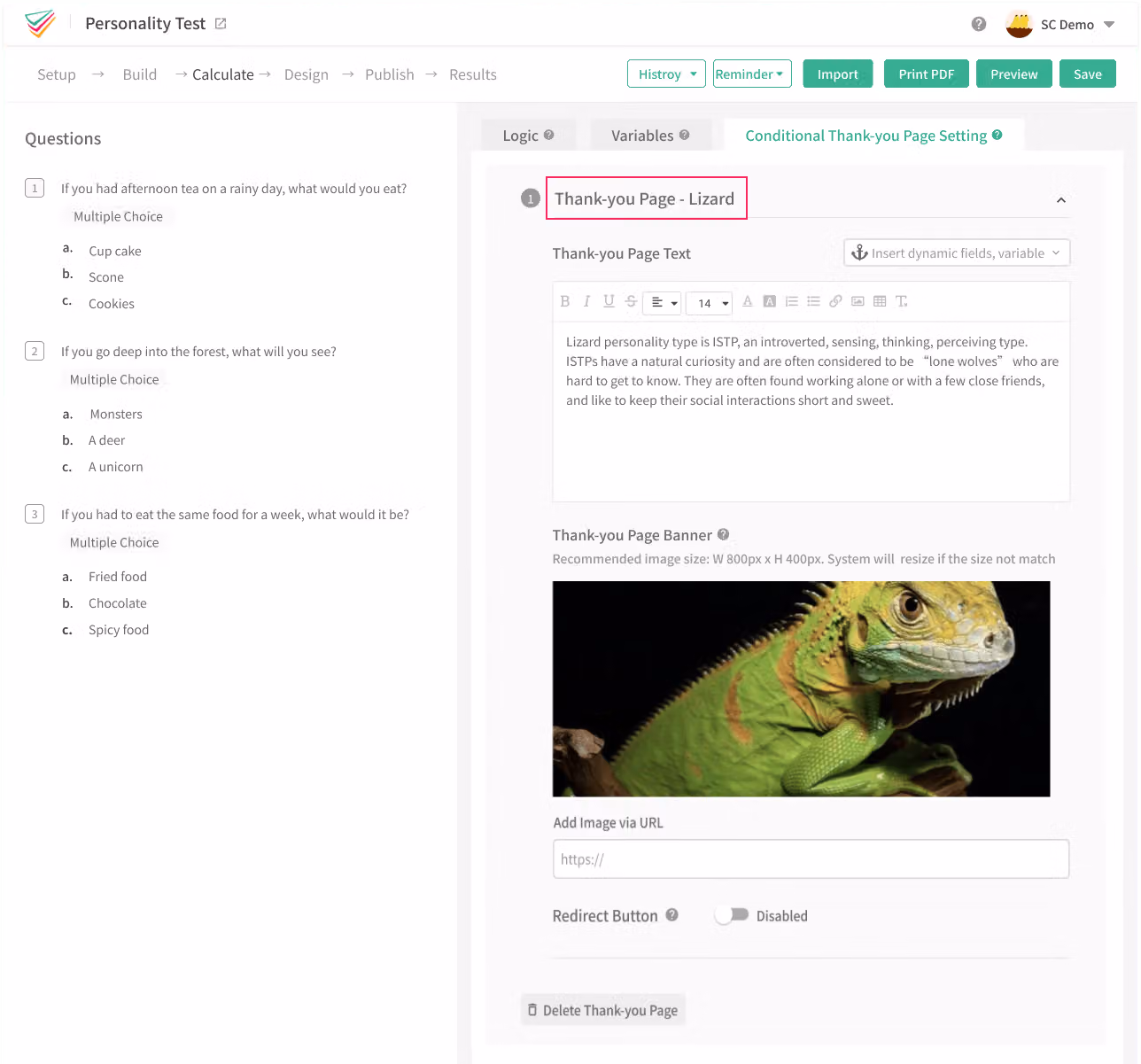Insert a bulleted unordered list
This screenshot has height=1064, width=1141.
pyautogui.click(x=813, y=301)
